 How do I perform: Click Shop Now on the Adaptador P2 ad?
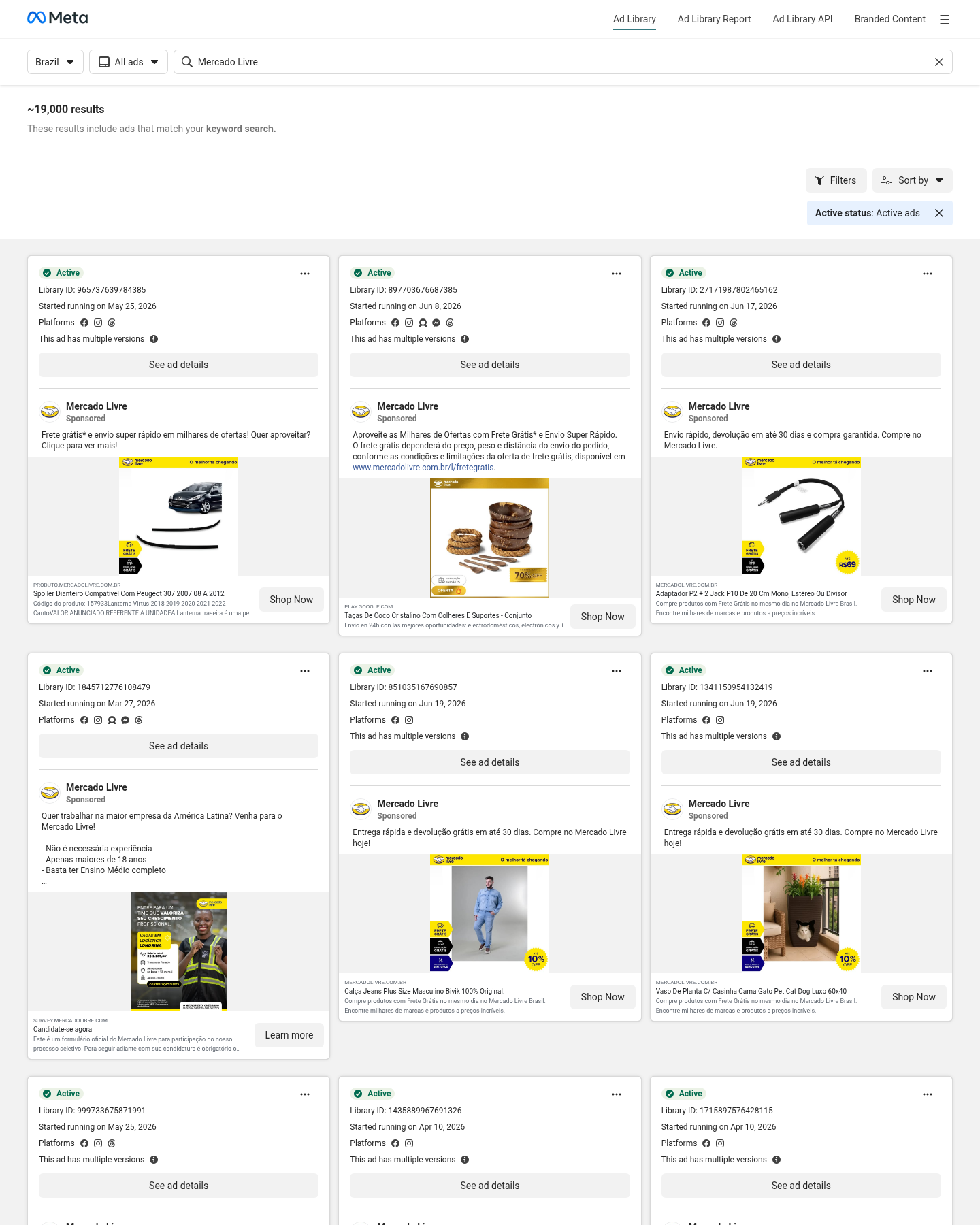(x=914, y=600)
